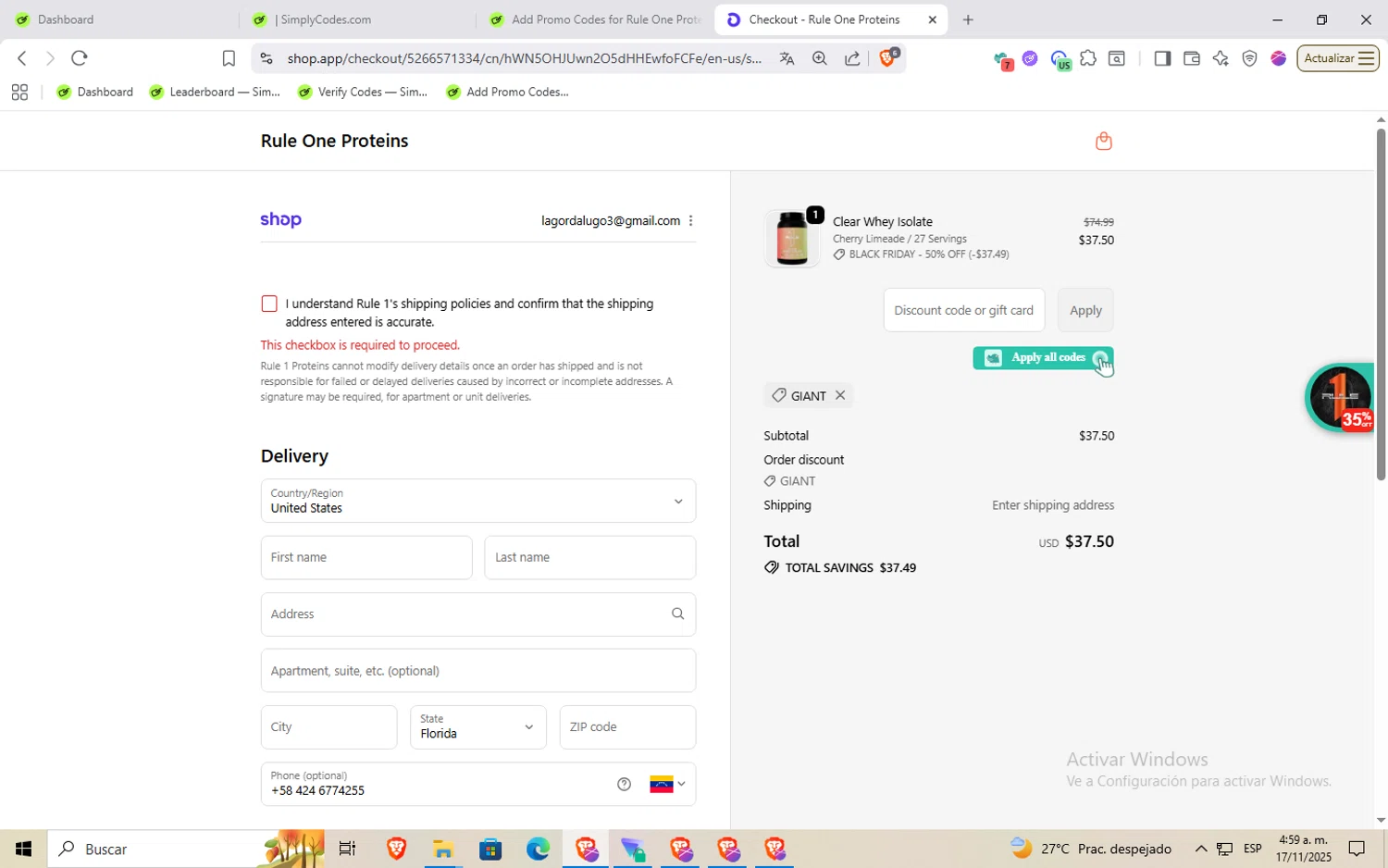1388x868 pixels.
Task: Open the phone help question mark
Action: point(624,784)
